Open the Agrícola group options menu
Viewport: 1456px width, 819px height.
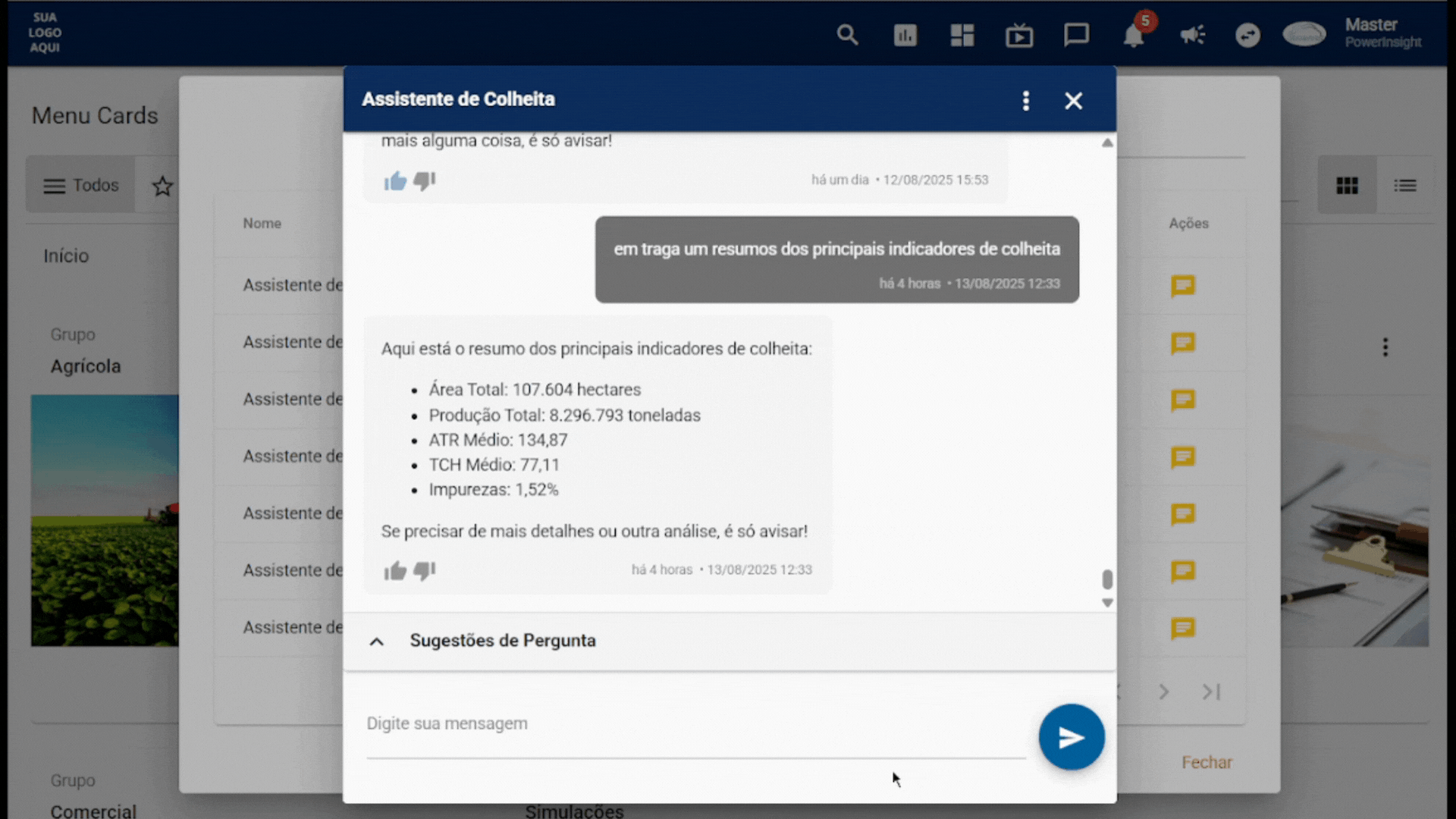tap(1385, 347)
